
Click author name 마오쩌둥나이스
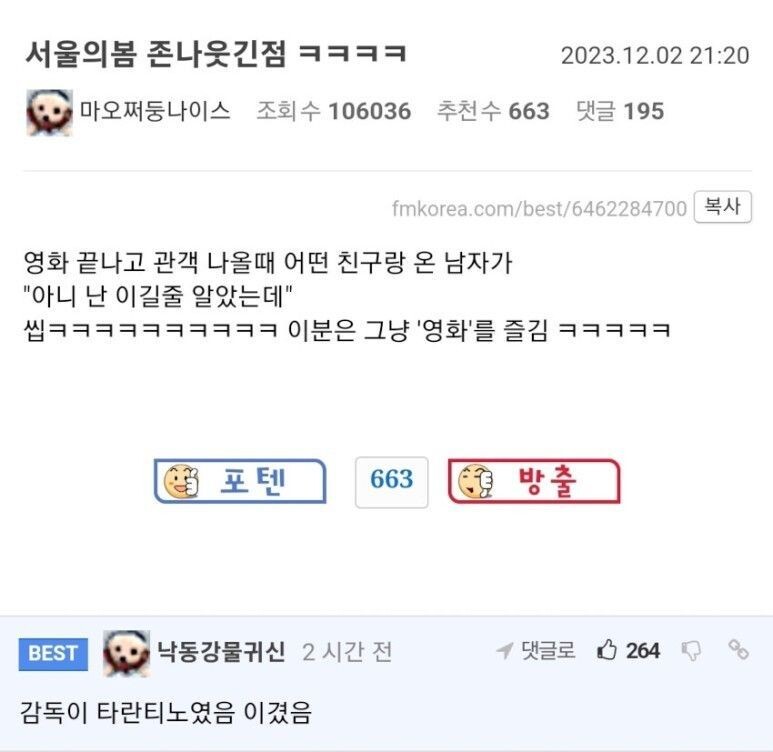pyautogui.click(x=155, y=110)
